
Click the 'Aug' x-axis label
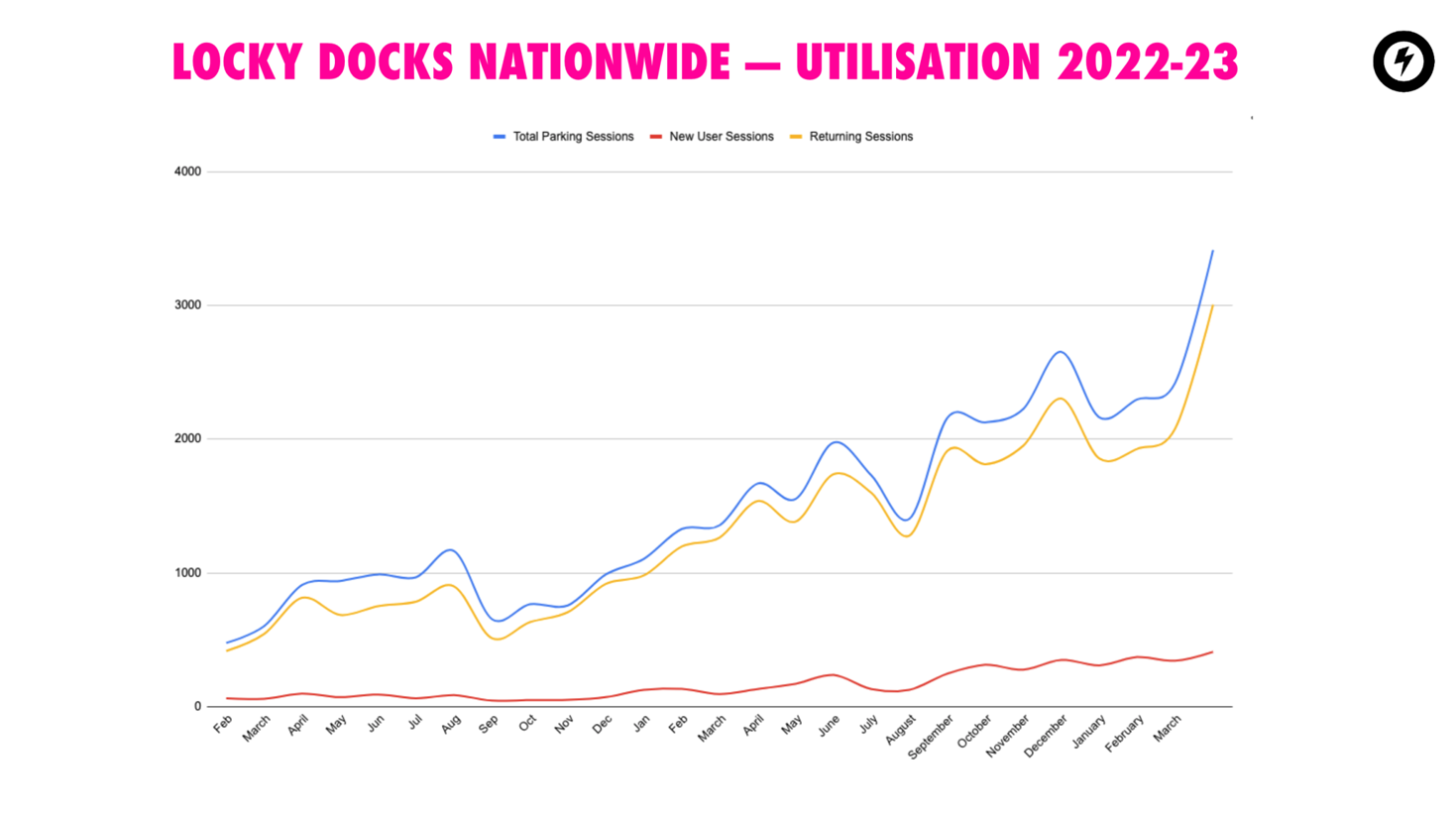(x=451, y=724)
